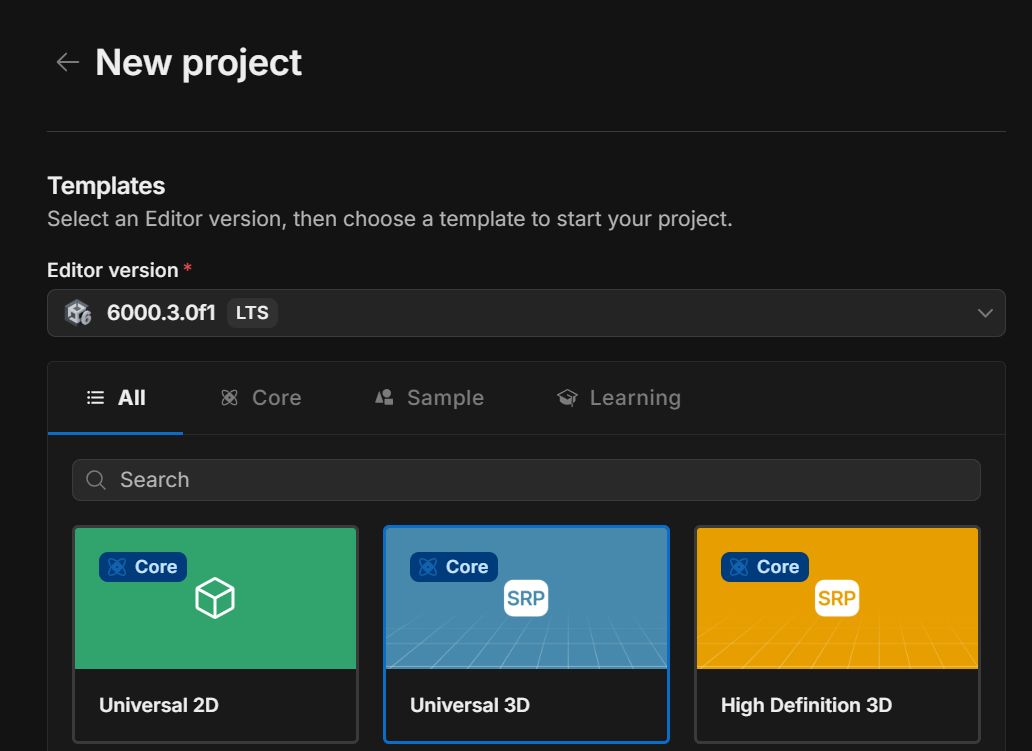Open the Editor version dropdown

coord(526,313)
